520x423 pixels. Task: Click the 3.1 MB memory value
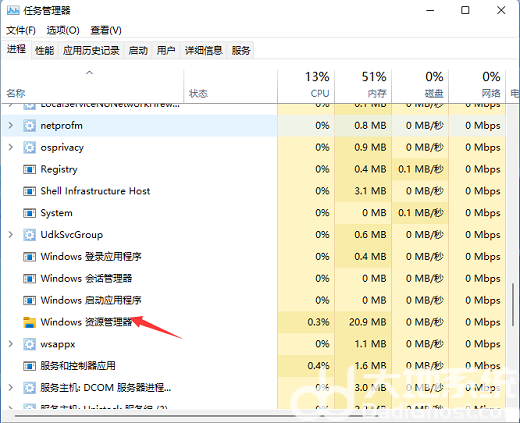coord(370,191)
